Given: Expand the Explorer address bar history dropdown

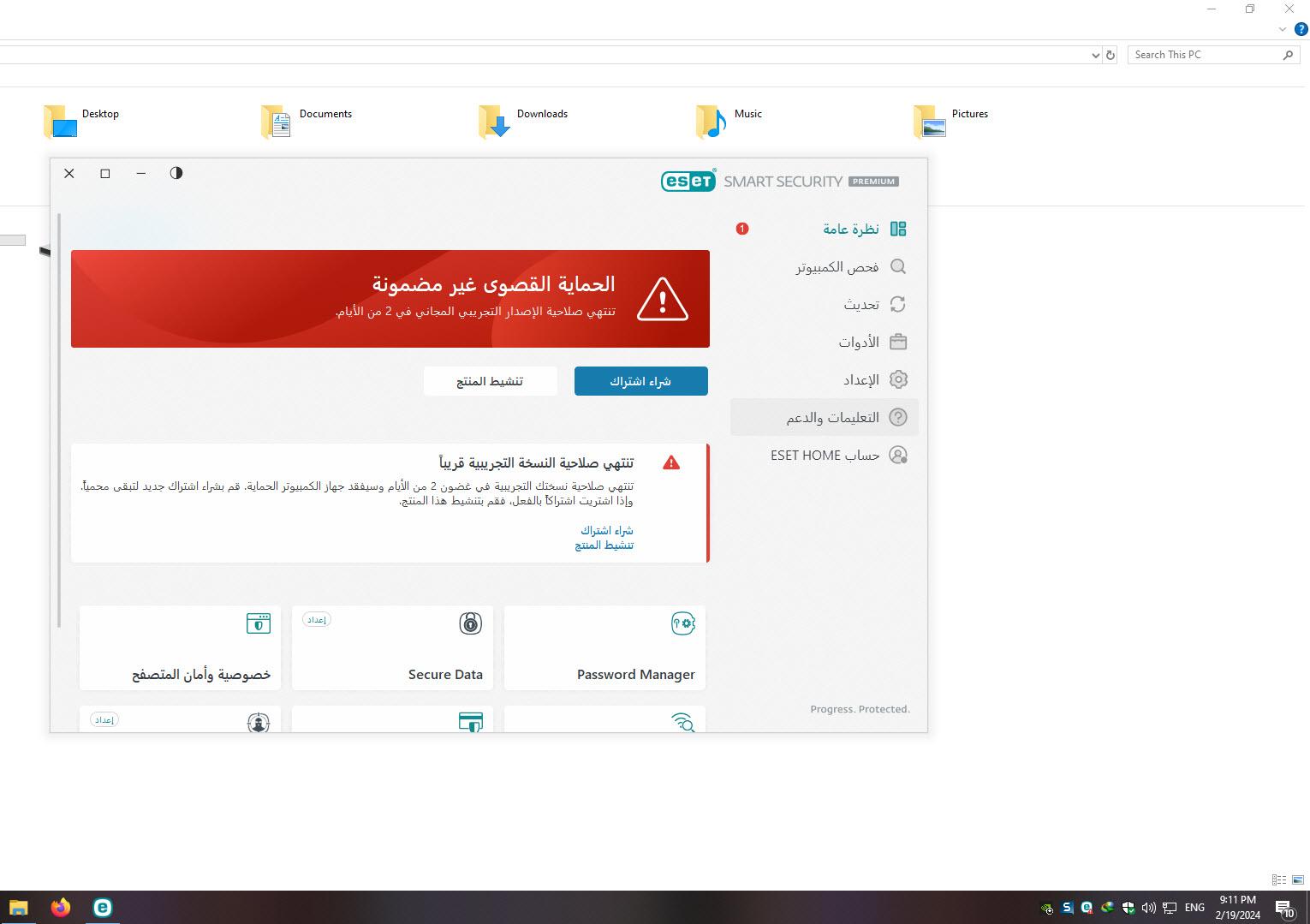Looking at the screenshot, I should click(x=1096, y=55).
